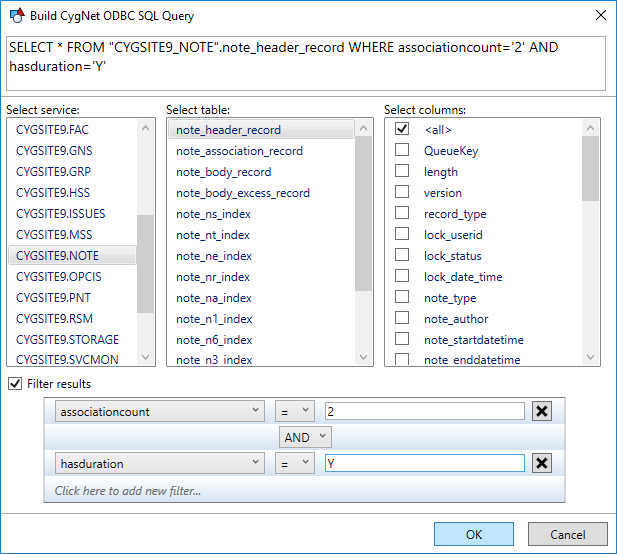
Task: Toggle the <all> columns checkbox
Action: (402, 129)
